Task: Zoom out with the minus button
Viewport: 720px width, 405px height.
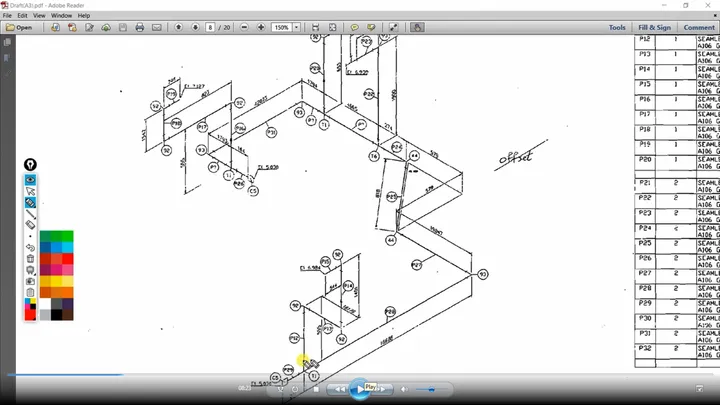Action: pos(244,28)
